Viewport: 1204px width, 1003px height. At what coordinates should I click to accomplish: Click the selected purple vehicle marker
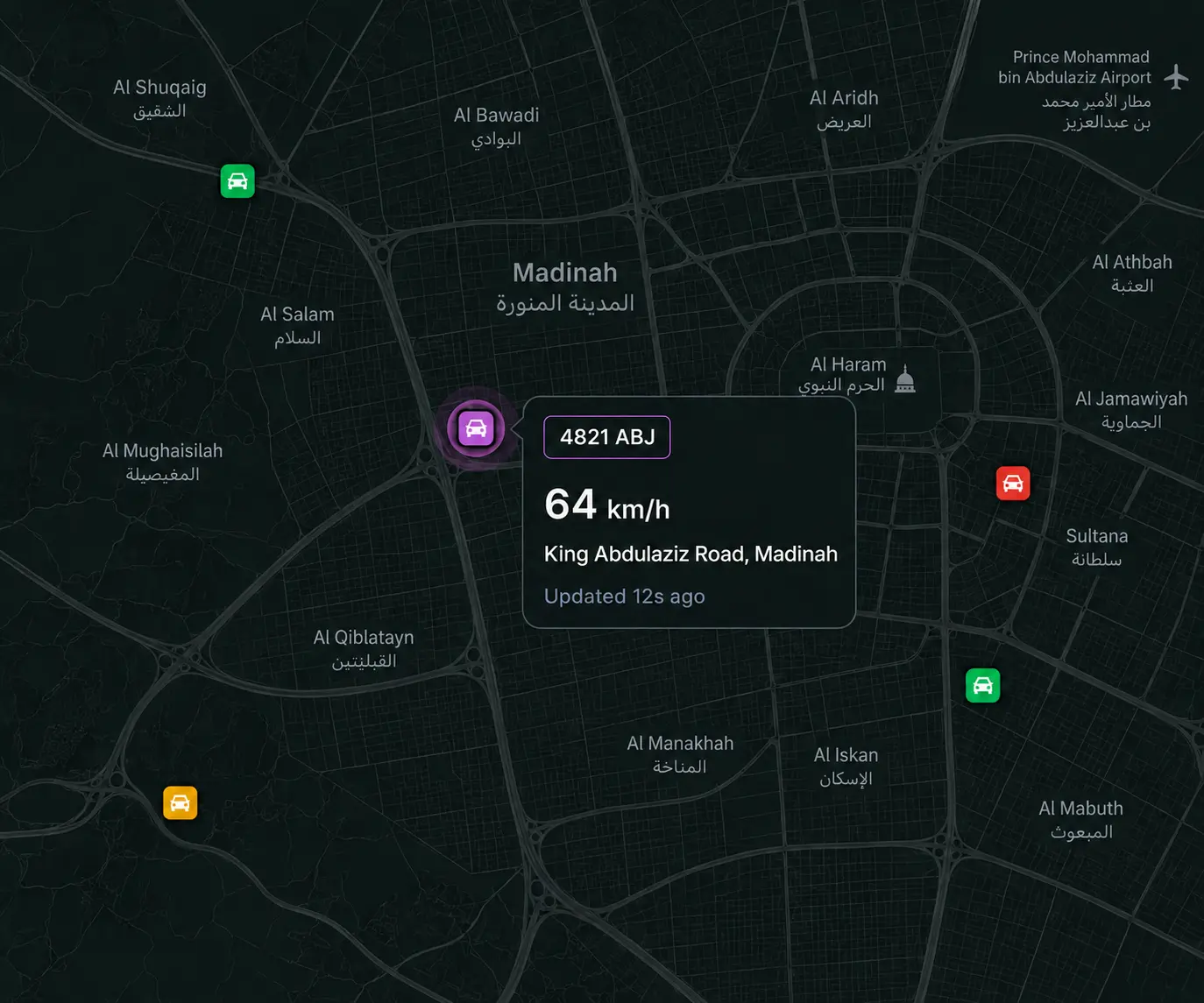coord(476,428)
